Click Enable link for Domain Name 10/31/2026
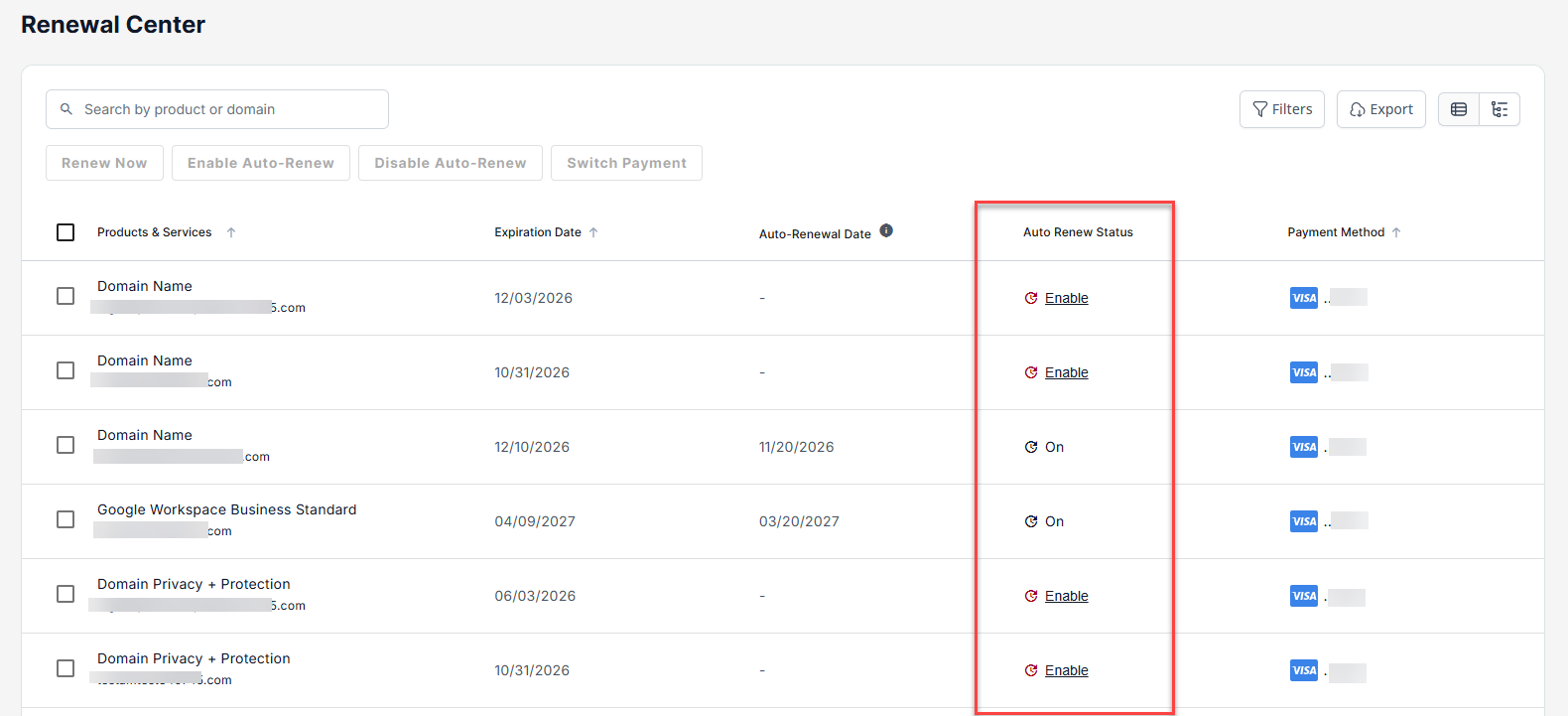The height and width of the screenshot is (716, 1568). 1067,372
